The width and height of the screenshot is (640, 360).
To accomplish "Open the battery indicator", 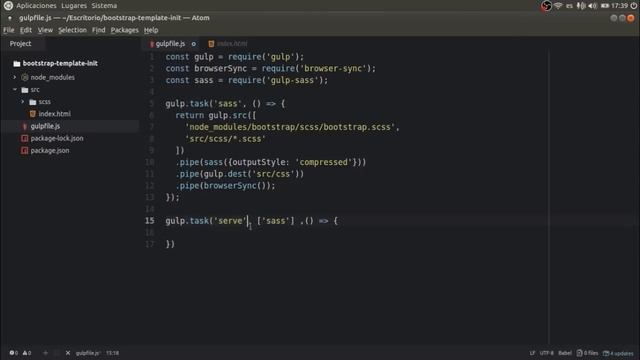I will [605, 6].
